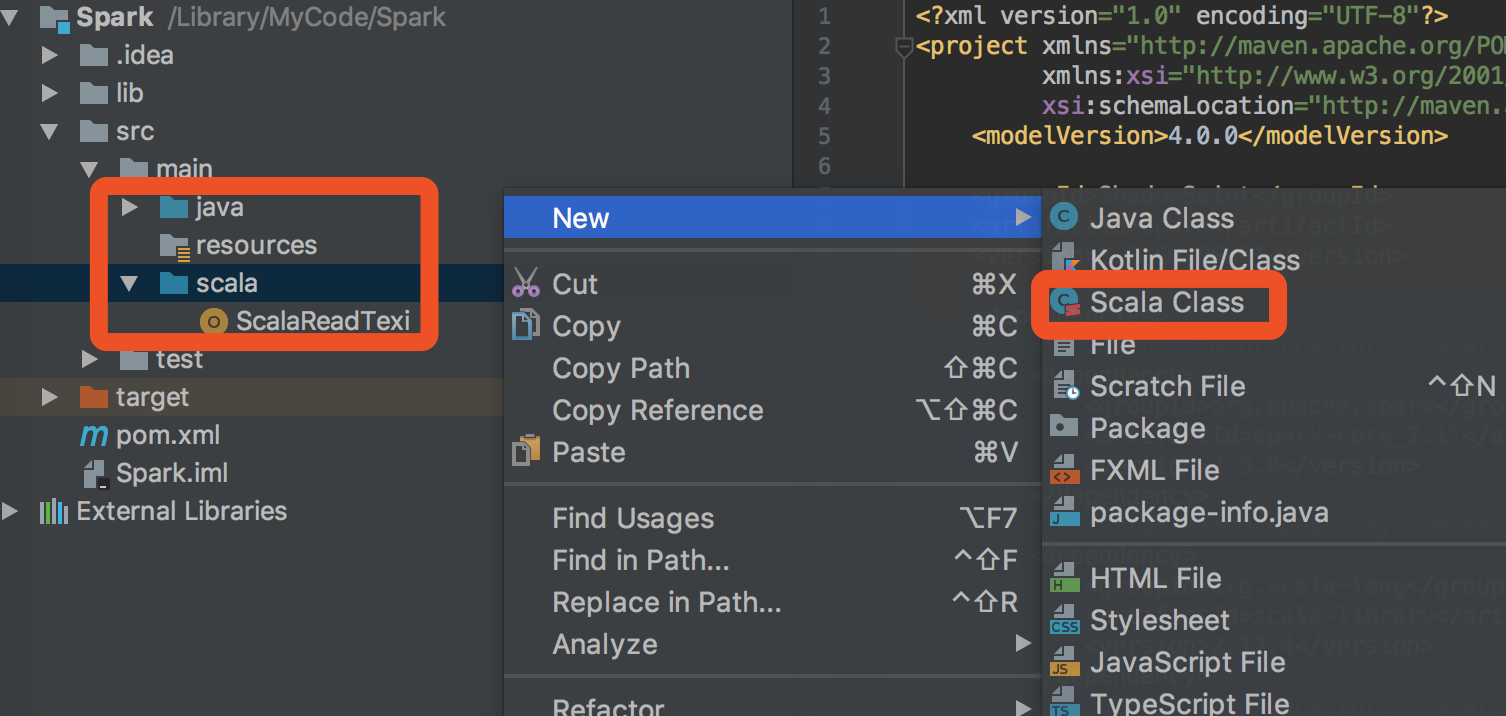Image resolution: width=1506 pixels, height=716 pixels.
Task: Click the XML declaration line in editor
Action: tap(1181, 16)
